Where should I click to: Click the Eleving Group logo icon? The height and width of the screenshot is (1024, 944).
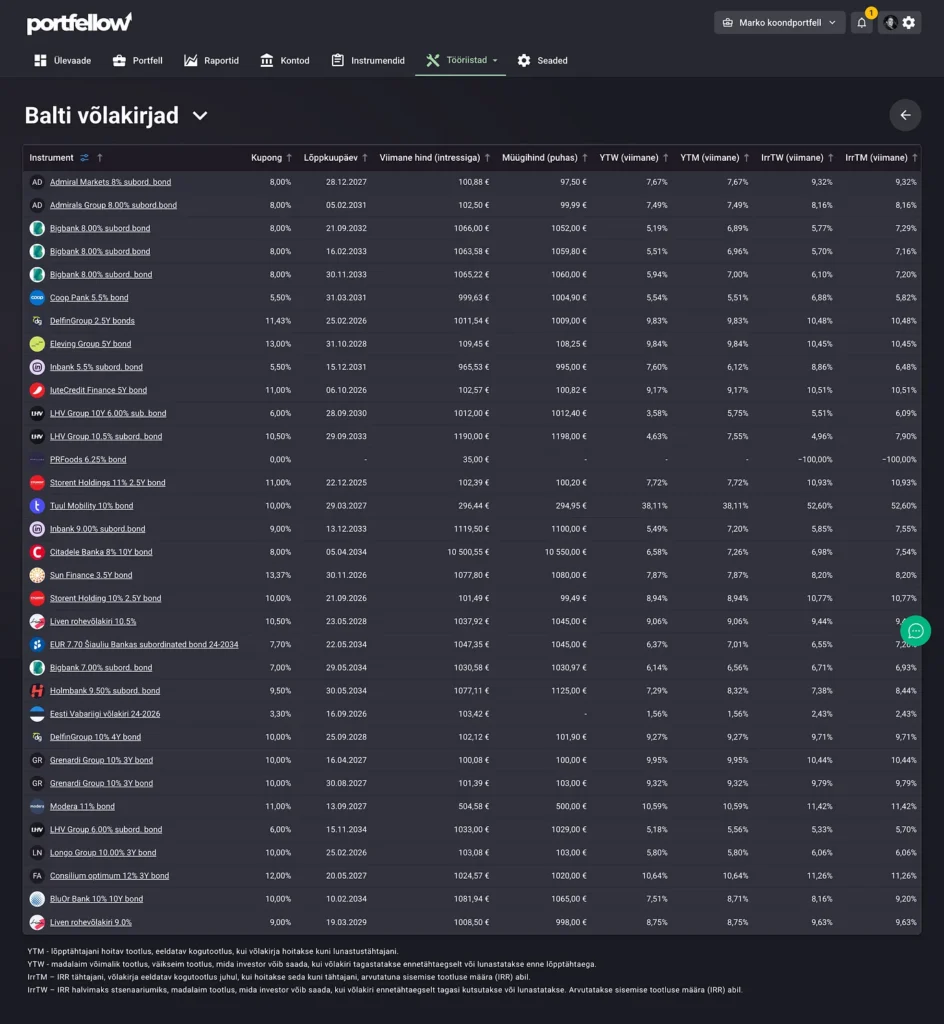pyautogui.click(x=37, y=344)
